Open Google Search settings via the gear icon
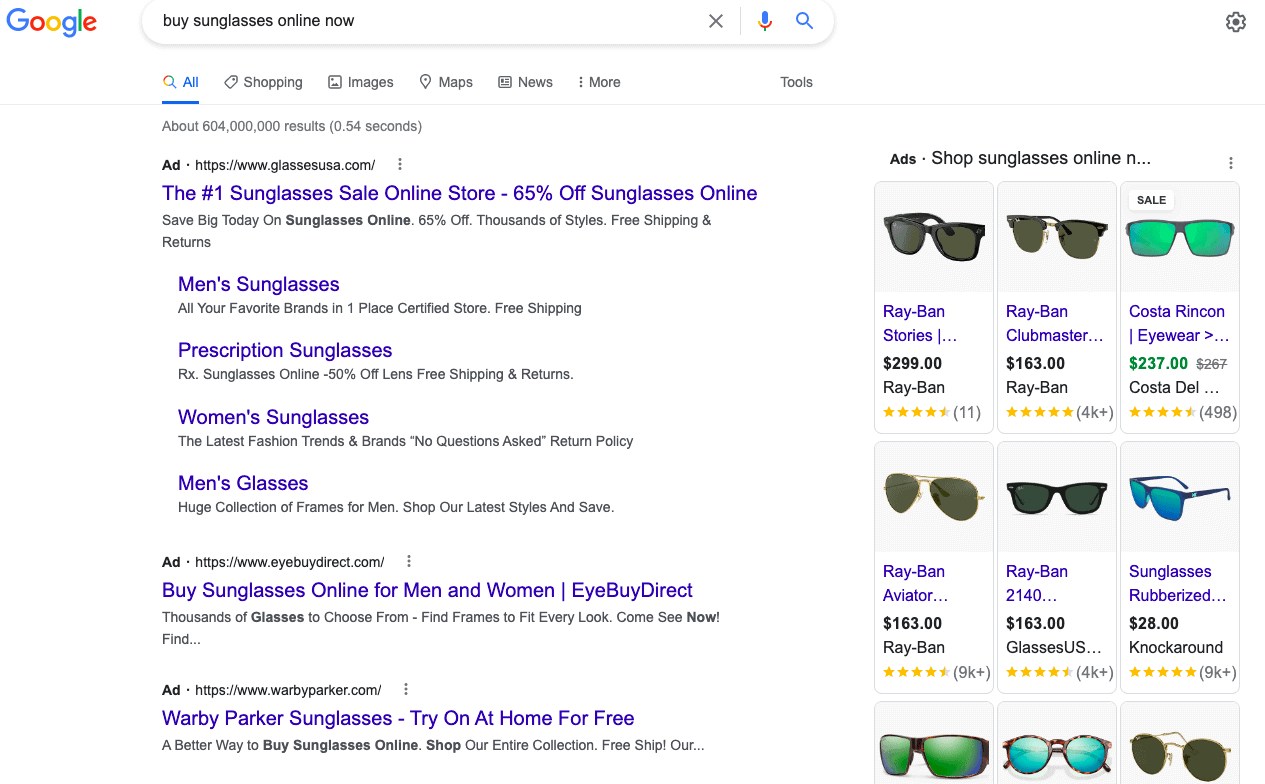Viewport: 1265px width, 784px height. point(1235,21)
